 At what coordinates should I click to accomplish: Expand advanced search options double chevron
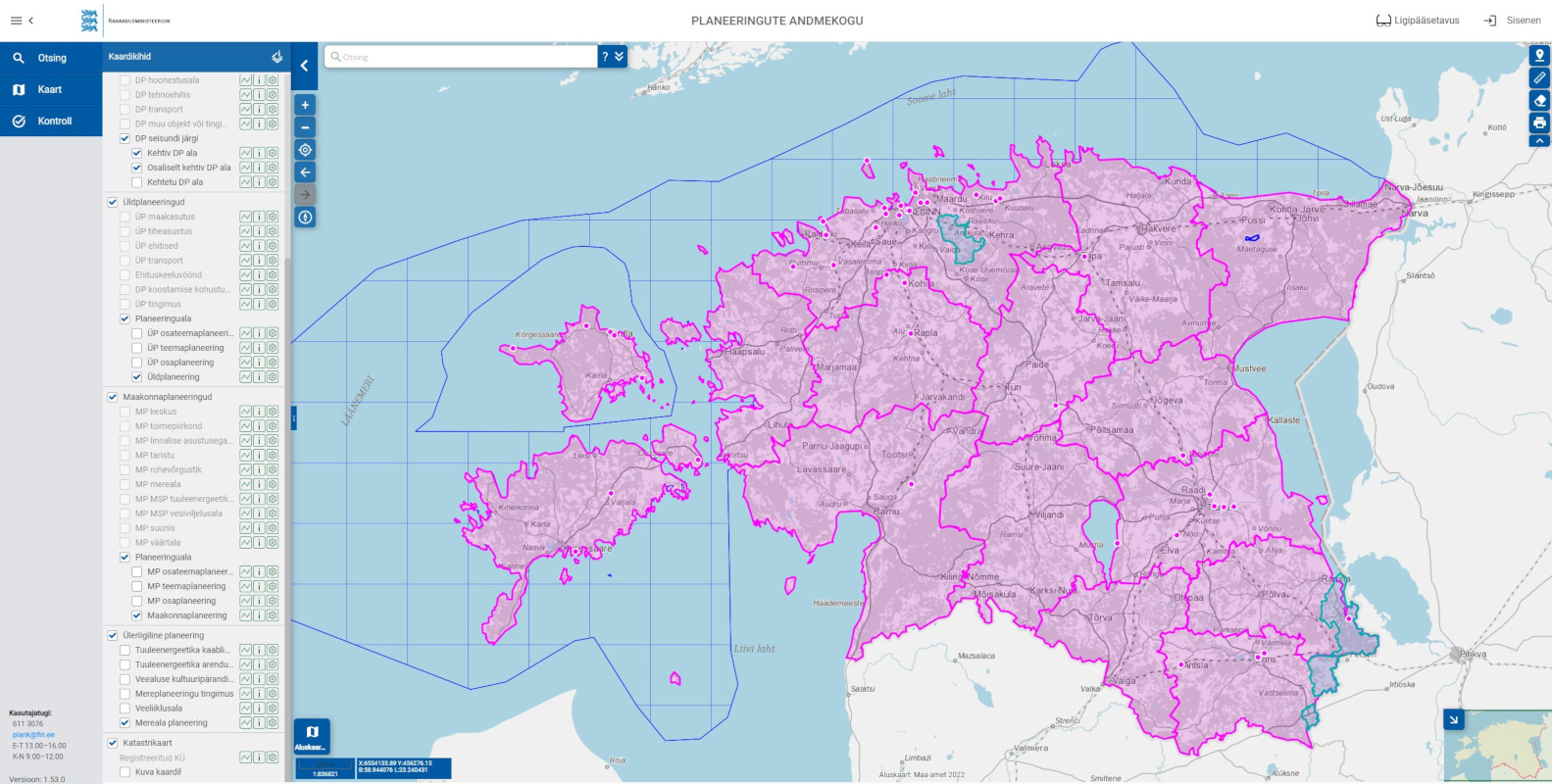[x=620, y=57]
